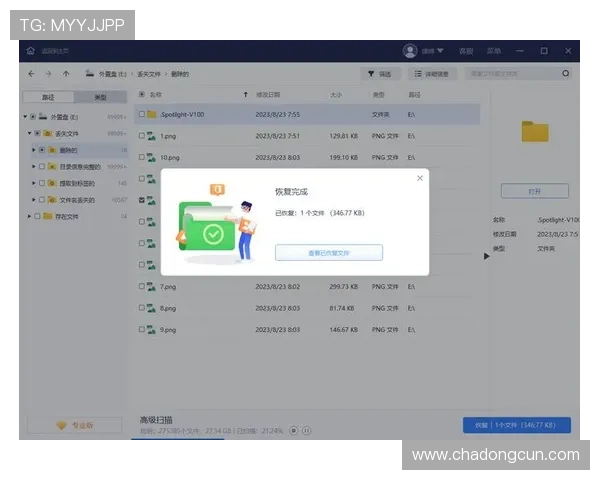
Task: Click the 删除的 breadcrumb item
Action: click(x=180, y=74)
